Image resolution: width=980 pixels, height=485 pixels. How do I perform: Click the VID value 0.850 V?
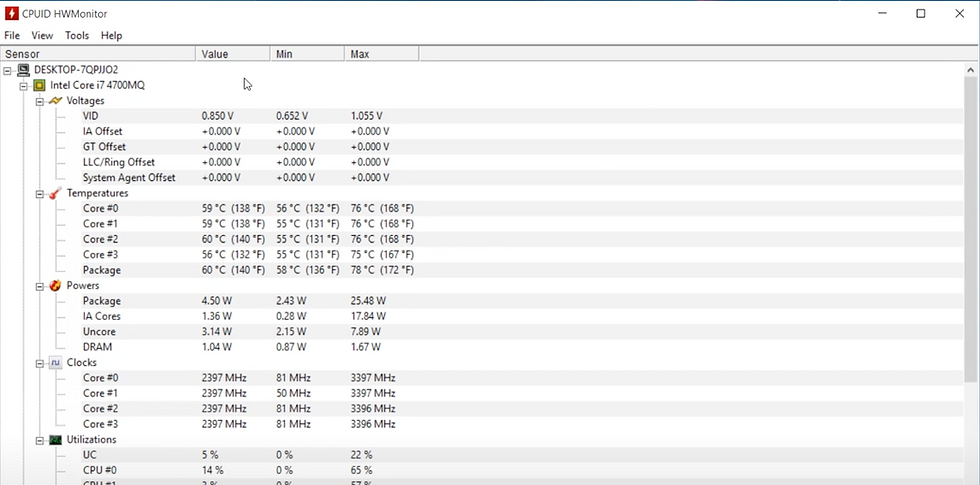(218, 116)
